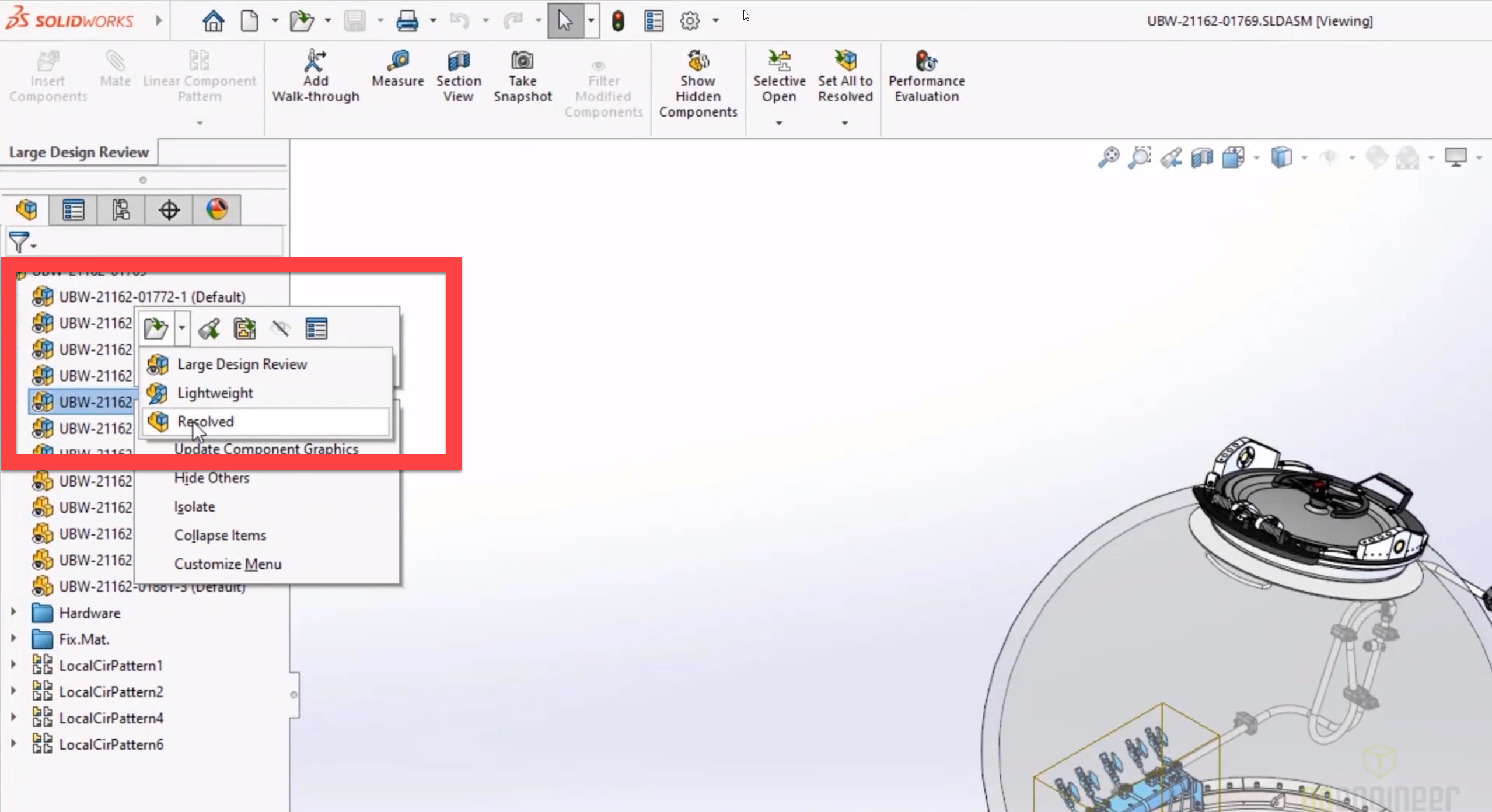Switch to DisplayManager color ball tab

(216, 209)
